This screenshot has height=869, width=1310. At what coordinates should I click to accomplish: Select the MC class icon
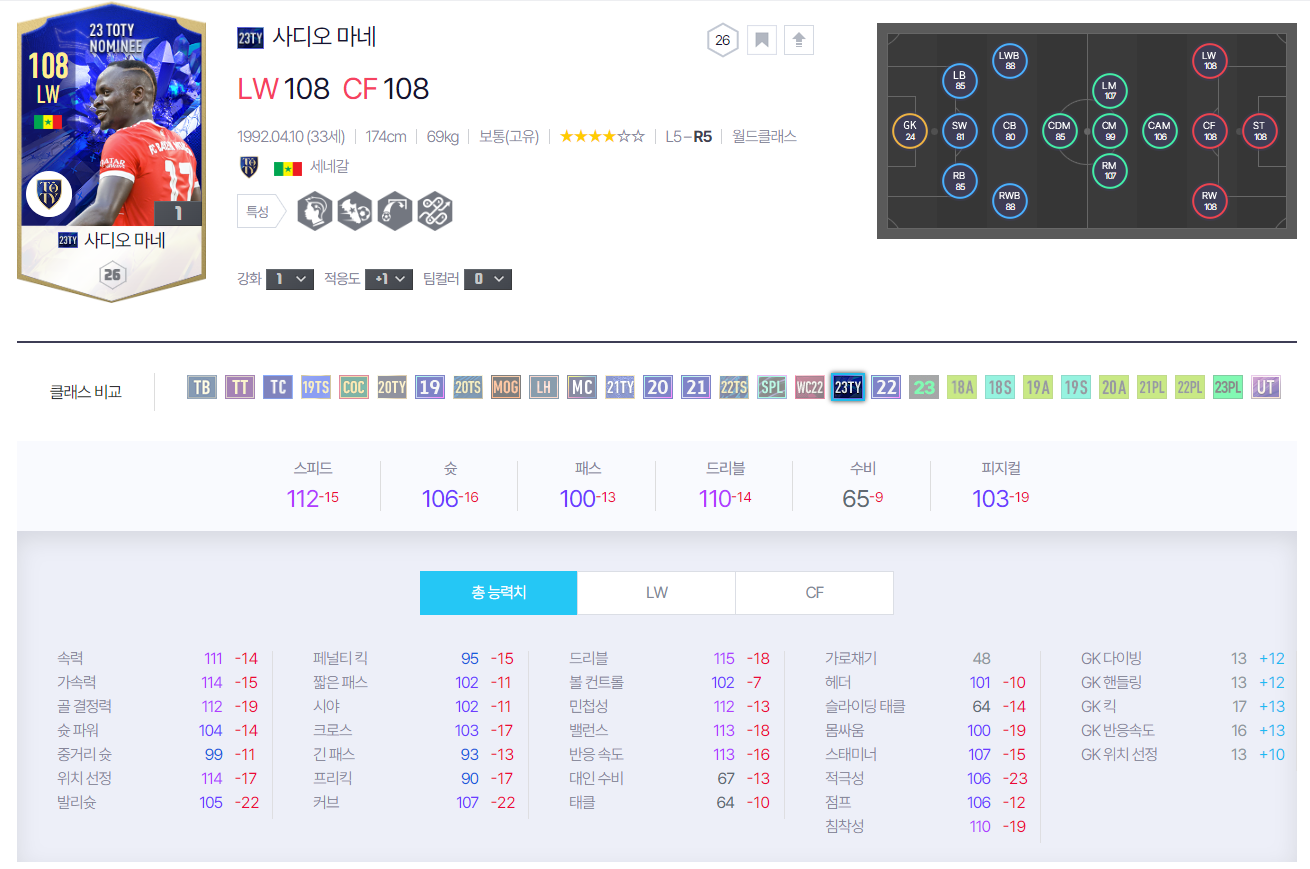pyautogui.click(x=582, y=387)
